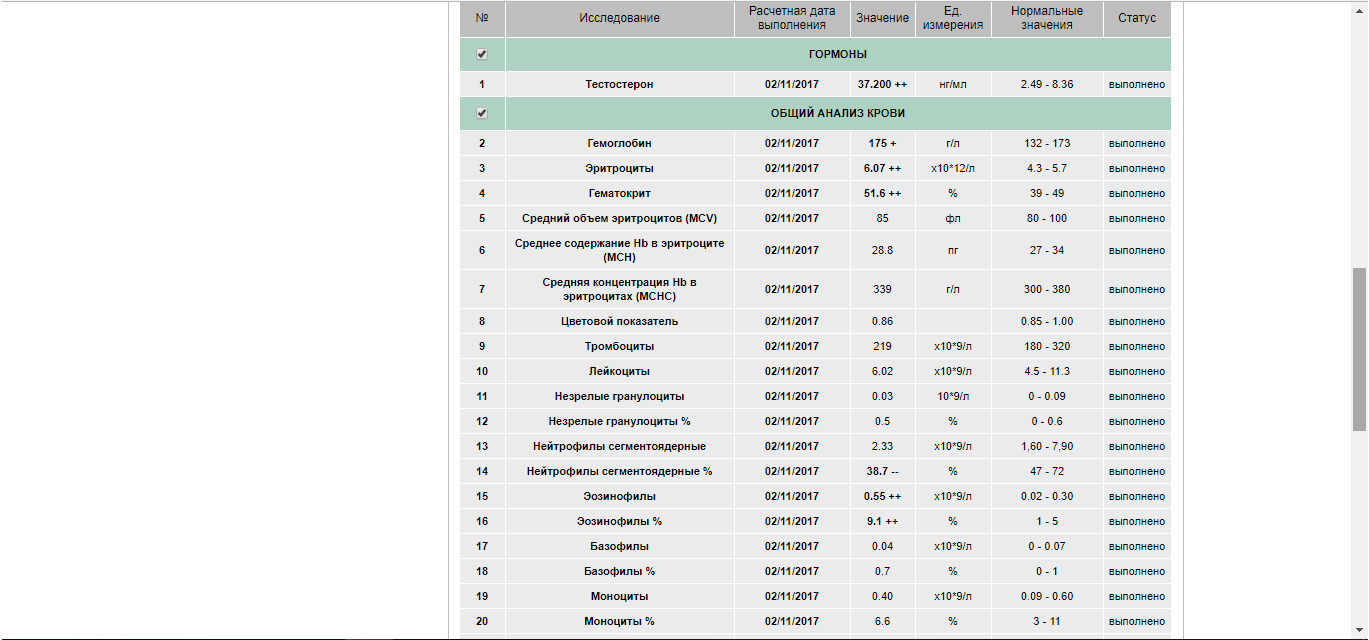Click the Гематокрит test name
This screenshot has height=640, width=1369.
coord(619,194)
